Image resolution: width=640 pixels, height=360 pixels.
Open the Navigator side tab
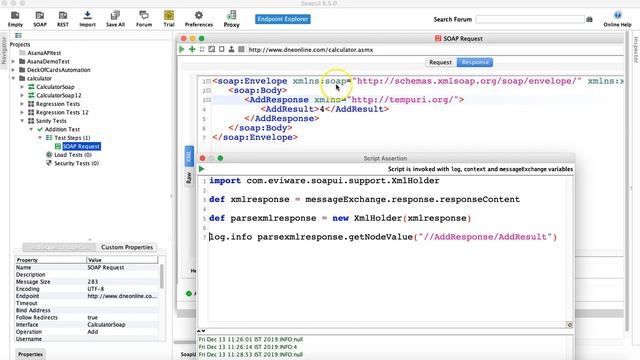tap(4, 51)
